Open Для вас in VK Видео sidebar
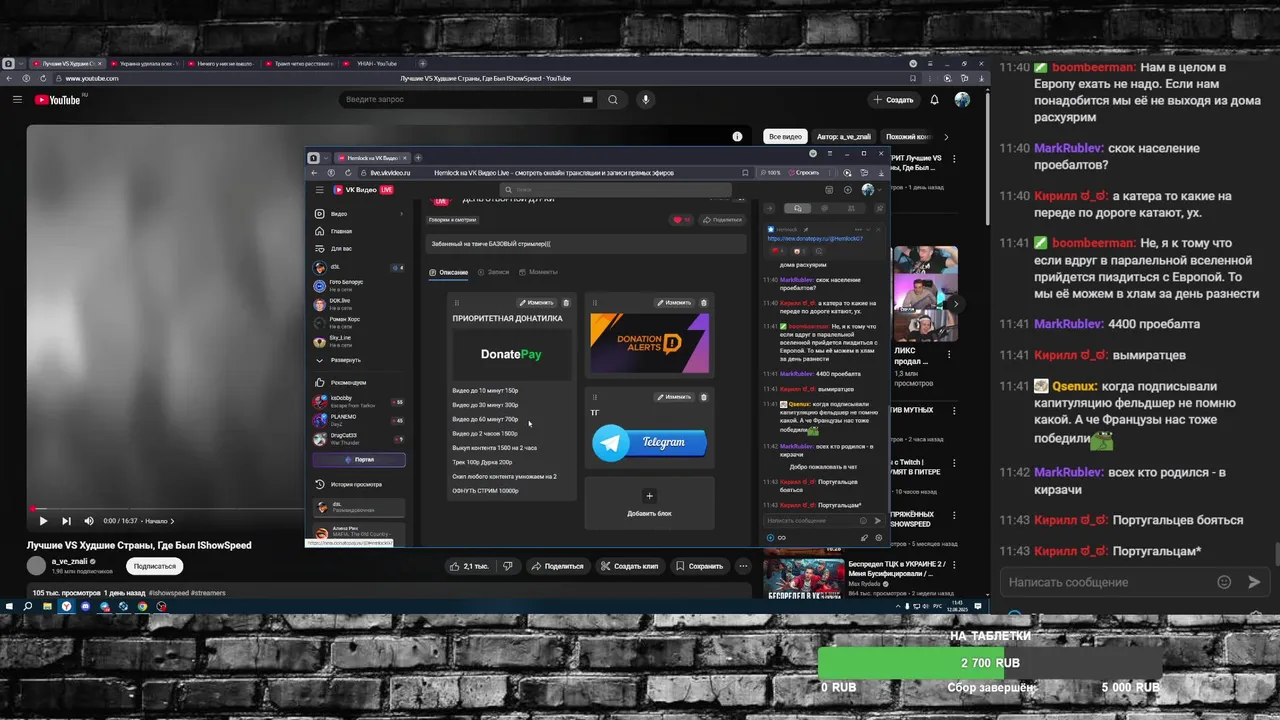 click(341, 248)
